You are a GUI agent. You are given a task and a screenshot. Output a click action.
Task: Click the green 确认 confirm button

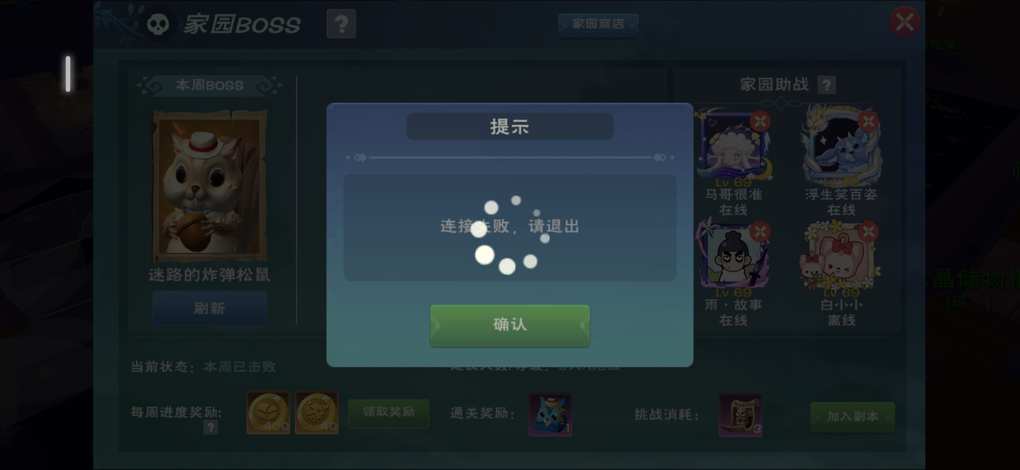pyautogui.click(x=509, y=325)
